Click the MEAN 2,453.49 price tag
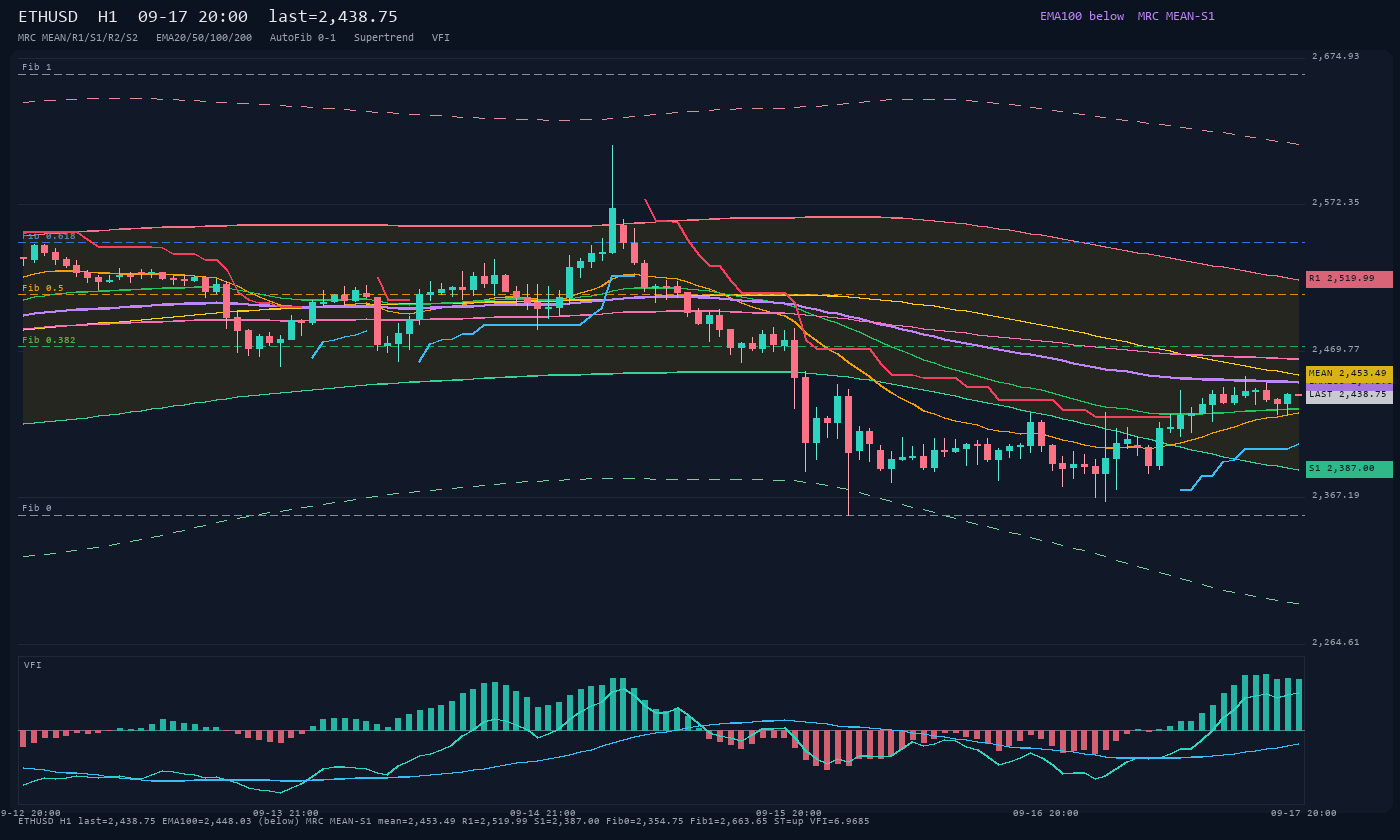The image size is (1400, 840). (1349, 373)
